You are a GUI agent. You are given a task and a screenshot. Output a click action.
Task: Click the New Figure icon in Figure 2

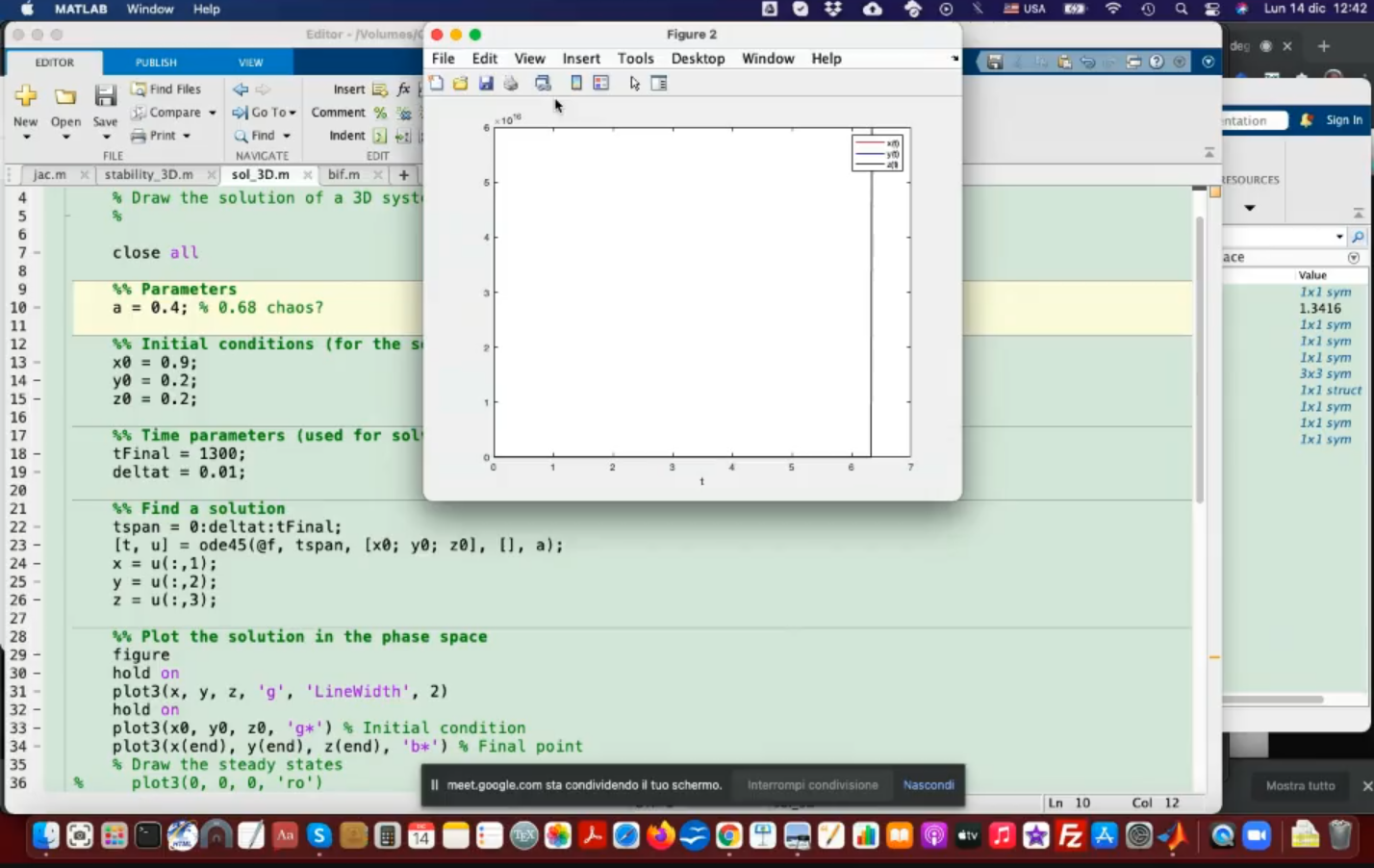coord(436,84)
